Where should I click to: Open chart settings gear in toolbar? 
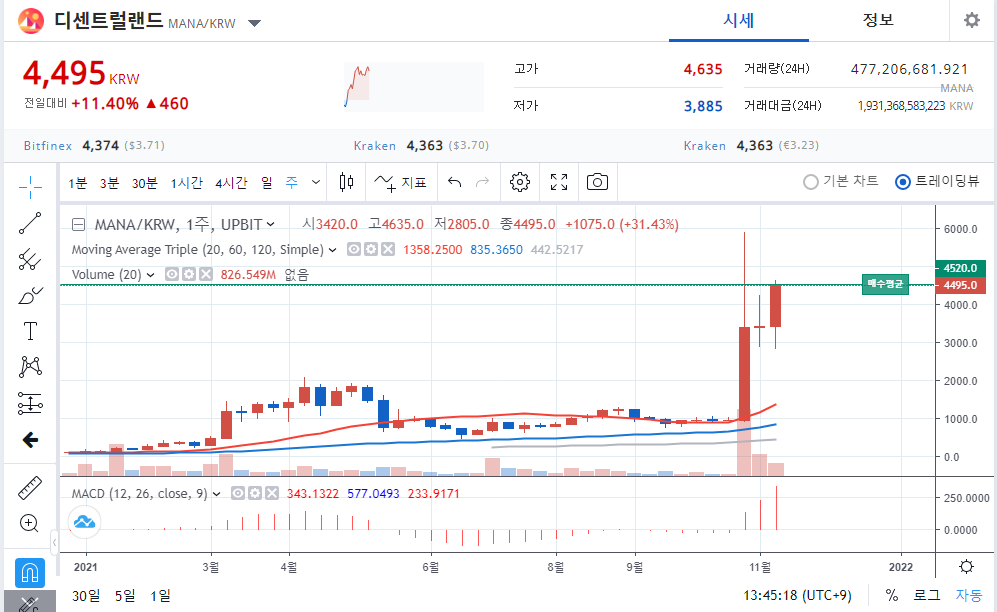(x=519, y=182)
